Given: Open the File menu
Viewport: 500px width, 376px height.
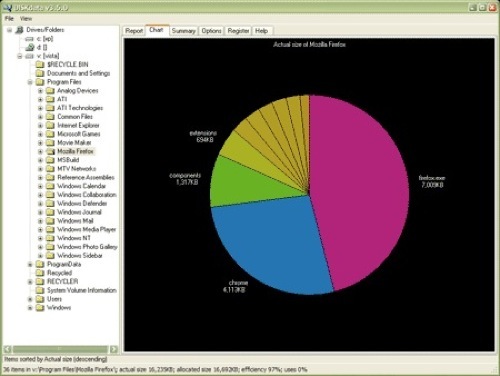Looking at the screenshot, I should (9, 18).
